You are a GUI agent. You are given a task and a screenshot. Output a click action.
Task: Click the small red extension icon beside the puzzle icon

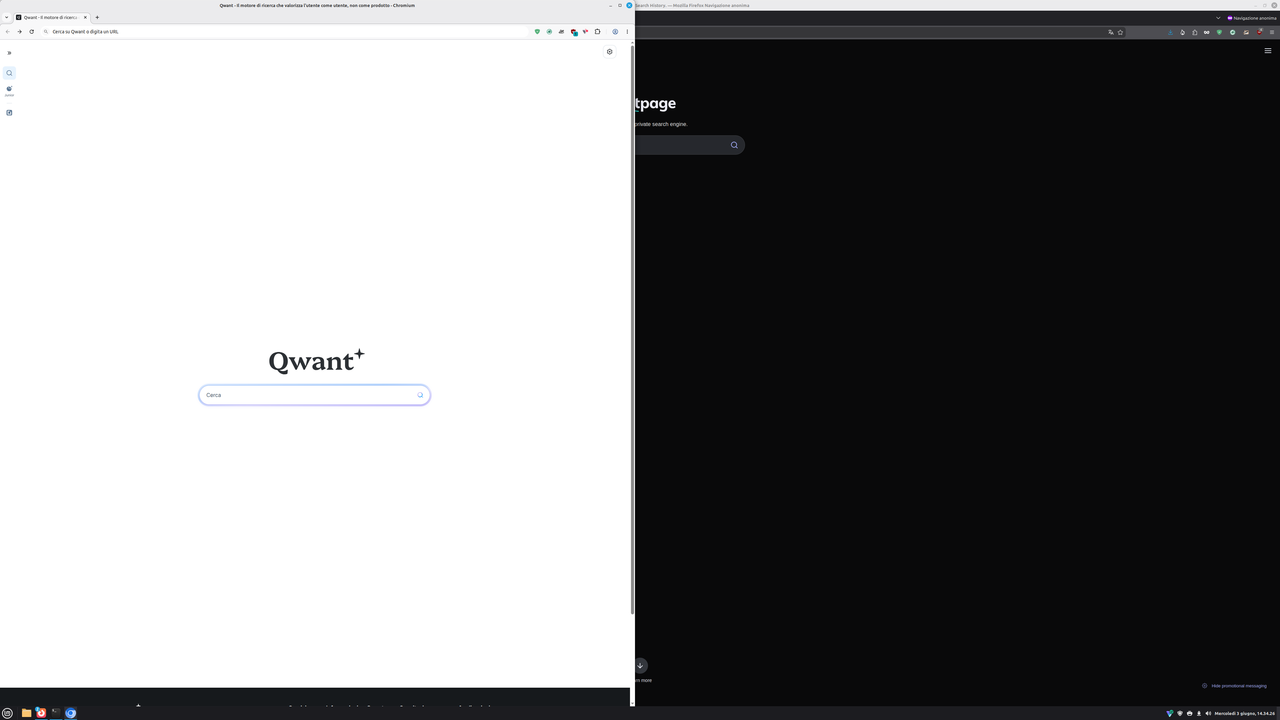585,31
